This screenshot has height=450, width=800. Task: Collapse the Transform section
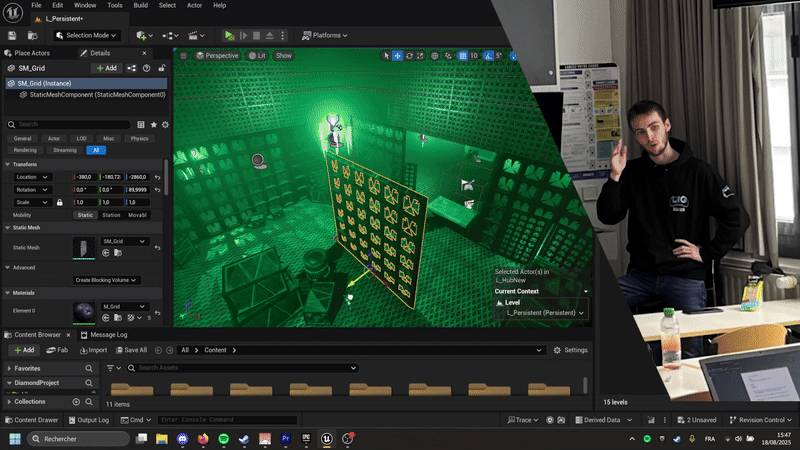point(8,164)
